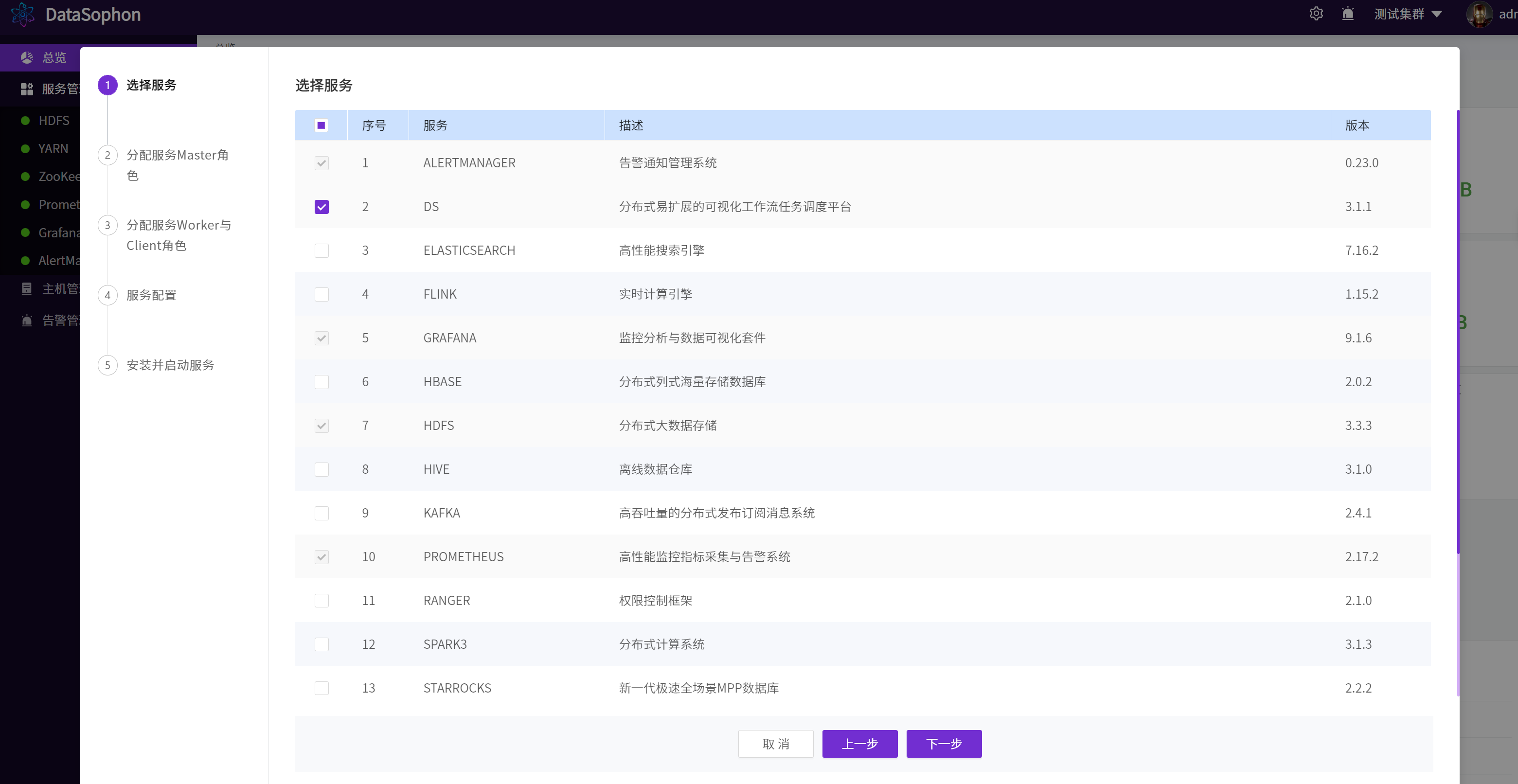Click the 安装并启动服务 step label
1518x784 pixels.
170,365
